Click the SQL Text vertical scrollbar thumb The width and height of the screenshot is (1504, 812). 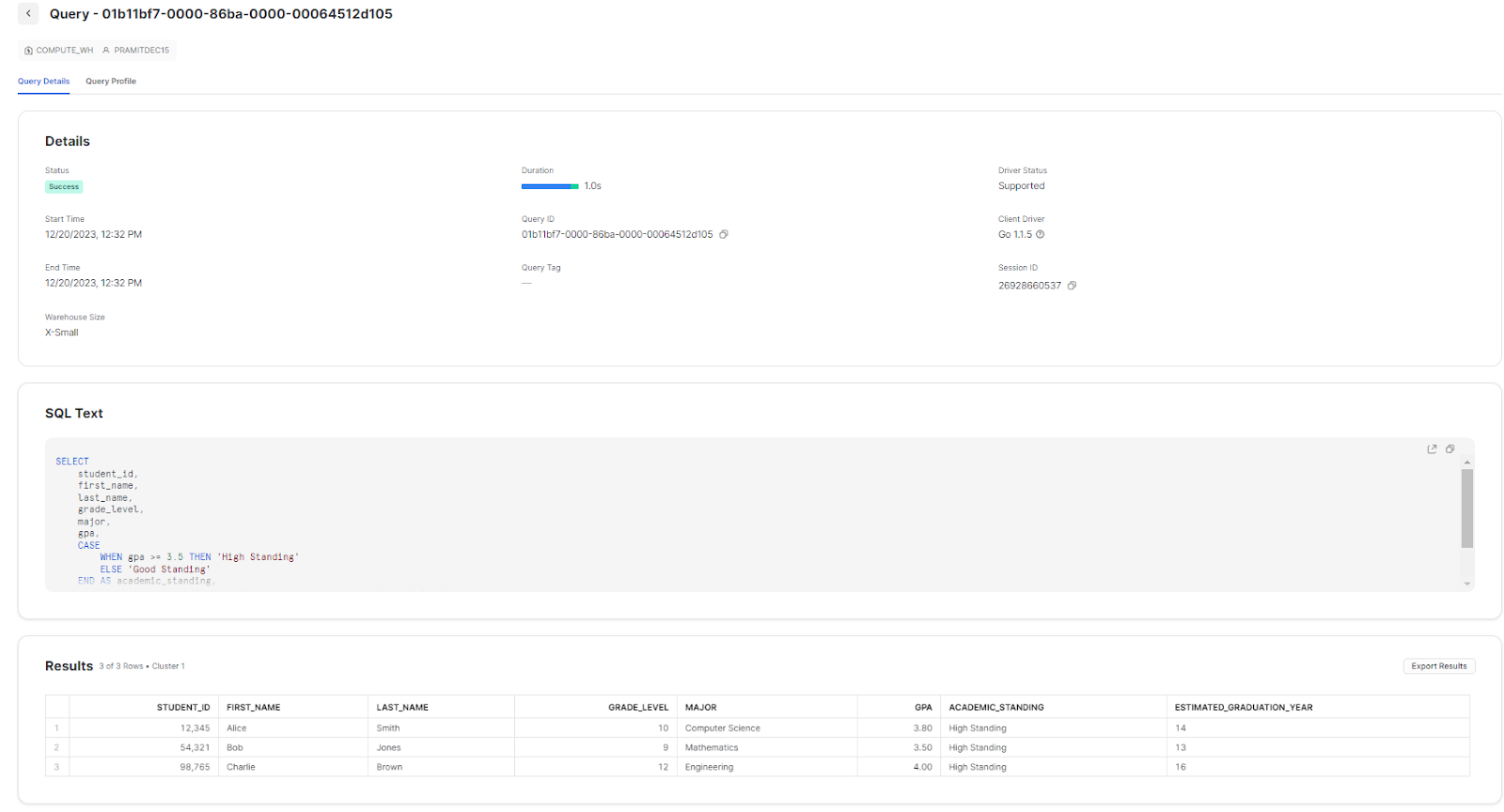coord(1466,508)
